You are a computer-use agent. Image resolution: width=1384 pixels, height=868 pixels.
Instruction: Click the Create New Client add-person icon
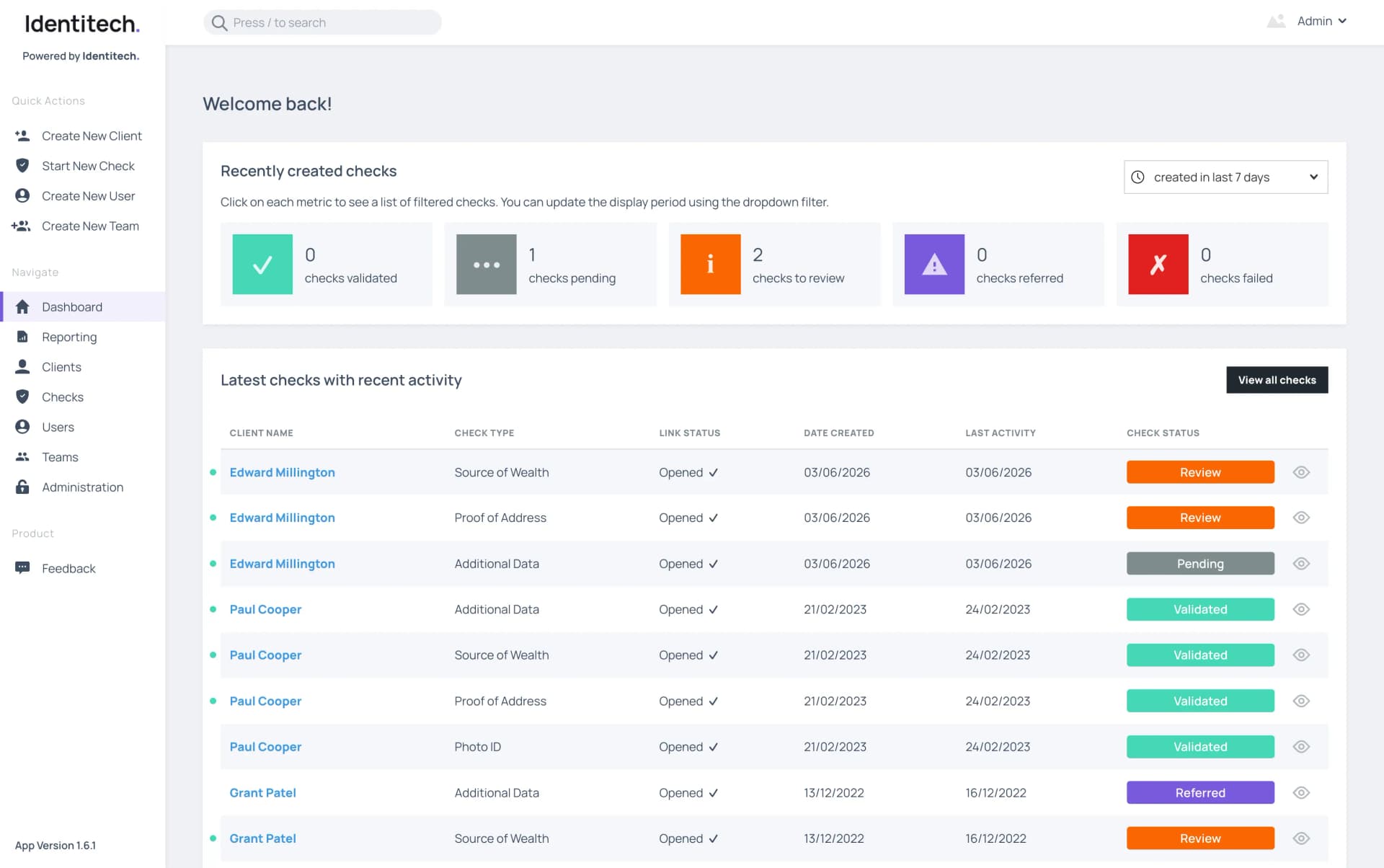22,136
